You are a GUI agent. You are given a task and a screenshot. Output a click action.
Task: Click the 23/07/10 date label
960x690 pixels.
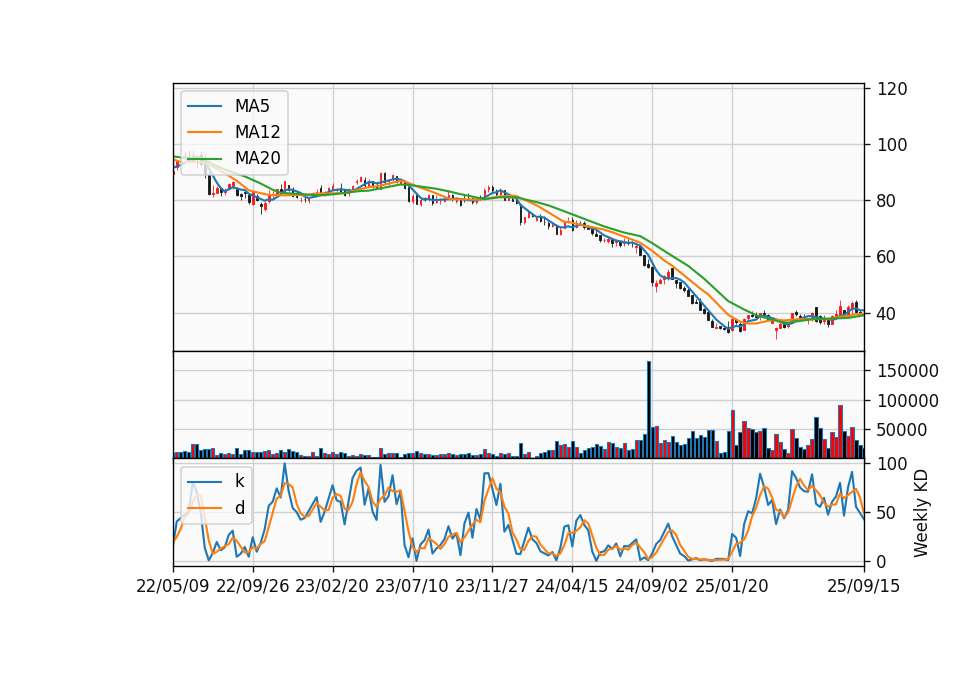pos(412,586)
